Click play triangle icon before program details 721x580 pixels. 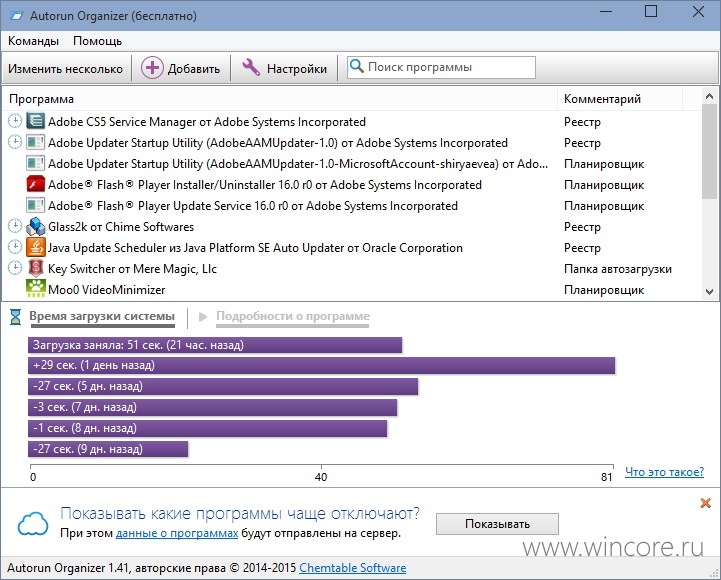pos(203,316)
